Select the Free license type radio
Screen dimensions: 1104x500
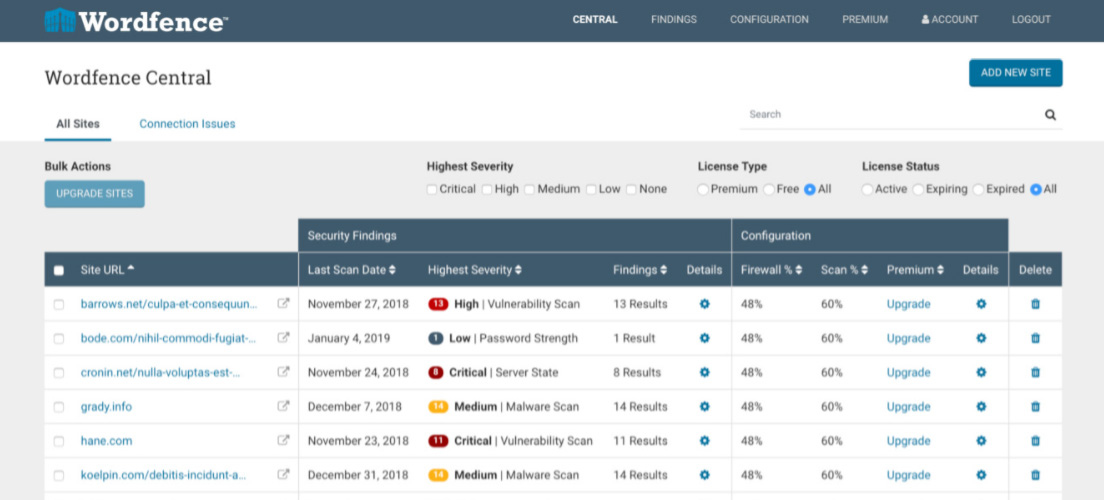[x=769, y=189]
